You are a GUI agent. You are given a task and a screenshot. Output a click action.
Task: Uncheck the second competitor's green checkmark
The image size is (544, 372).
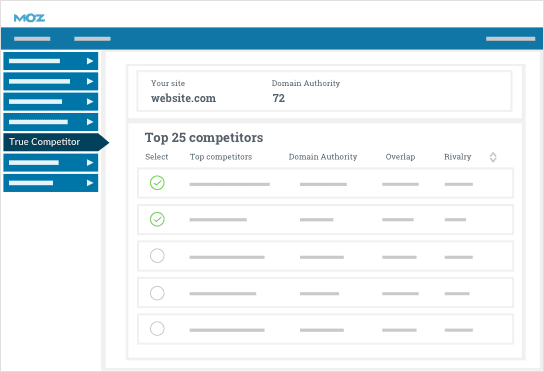click(x=157, y=219)
